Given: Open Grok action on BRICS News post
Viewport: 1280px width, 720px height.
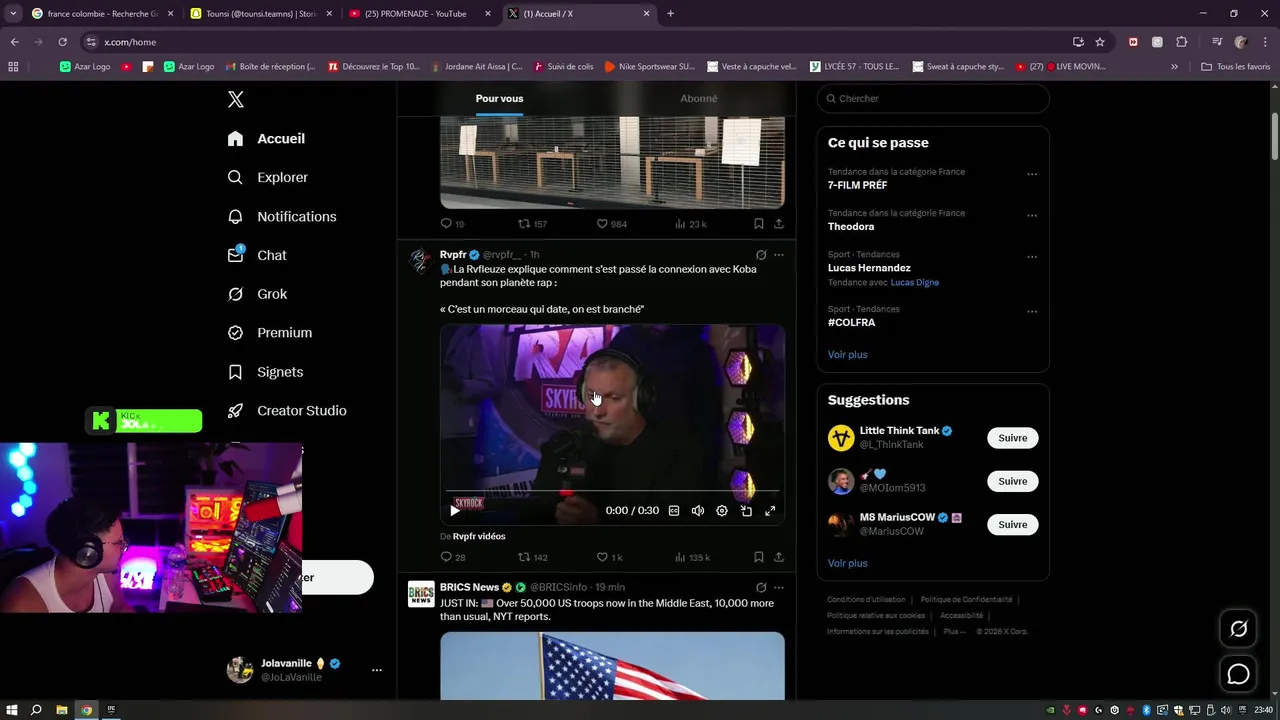Looking at the screenshot, I should coord(761,587).
